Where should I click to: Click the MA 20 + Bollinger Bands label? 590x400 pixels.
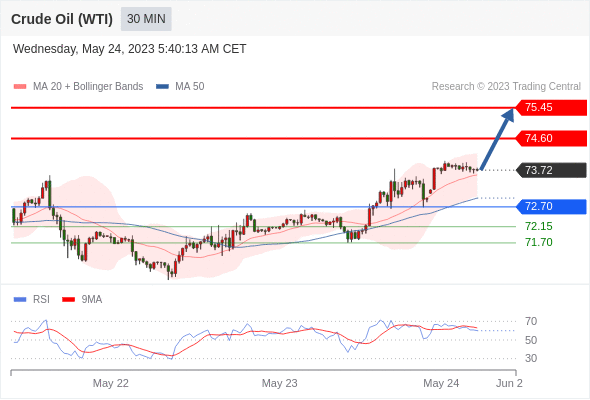tap(88, 87)
